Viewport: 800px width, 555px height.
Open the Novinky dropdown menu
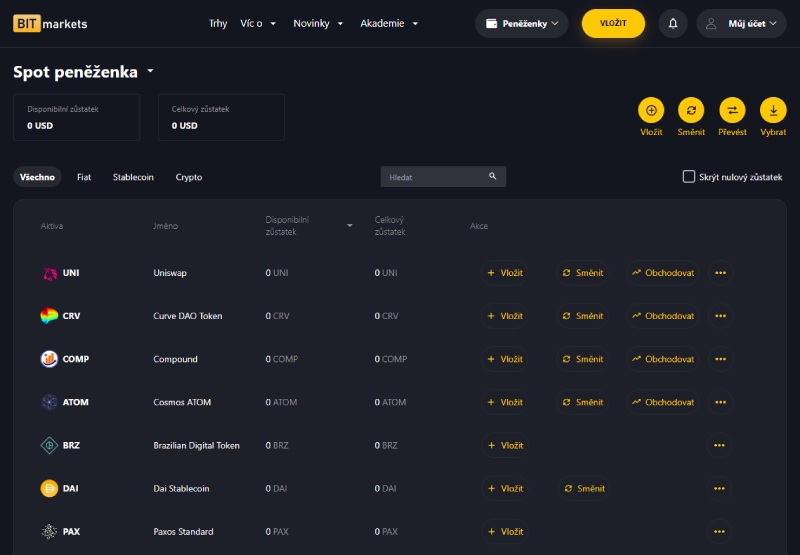318,23
